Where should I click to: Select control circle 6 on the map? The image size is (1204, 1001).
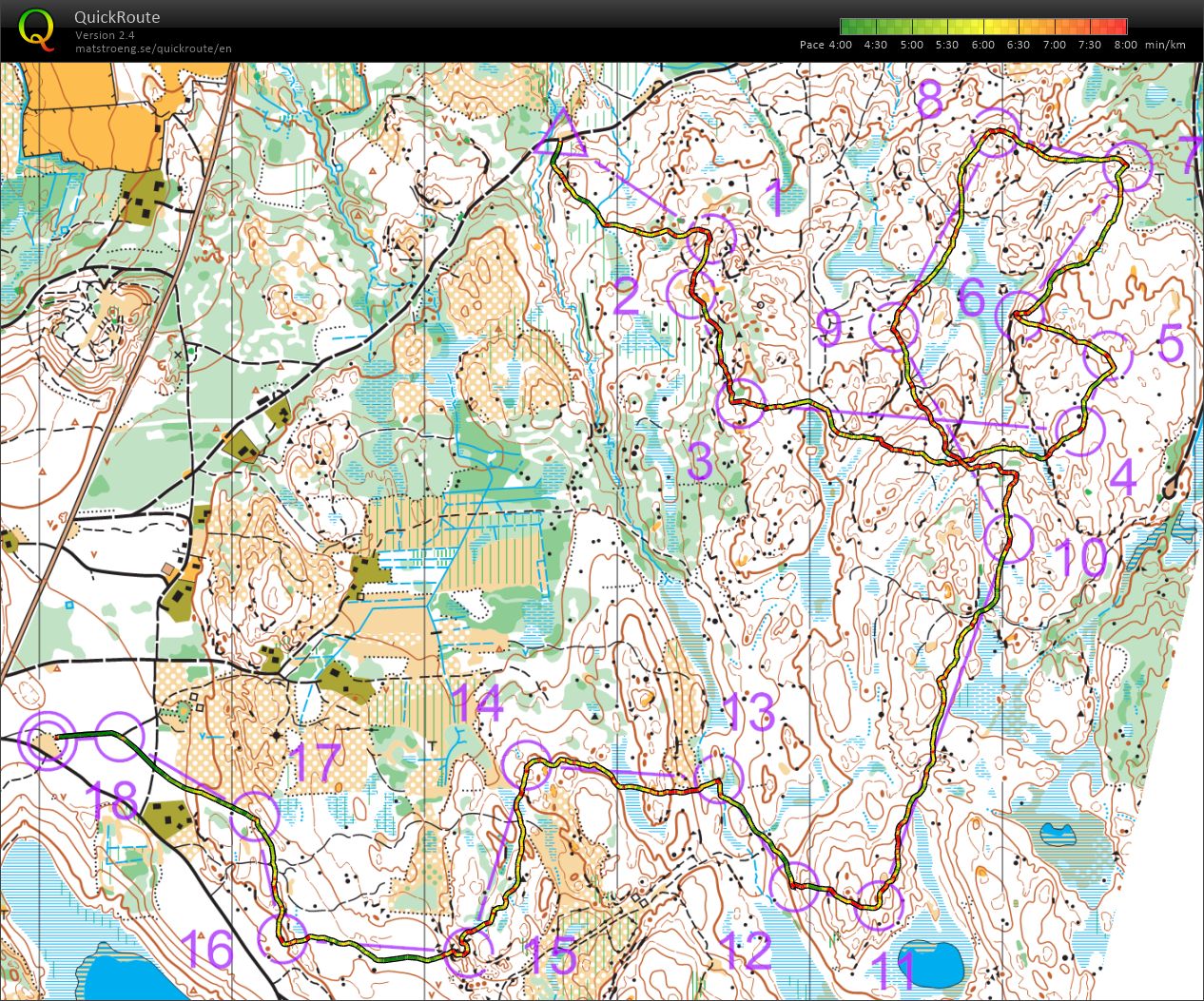(1020, 315)
